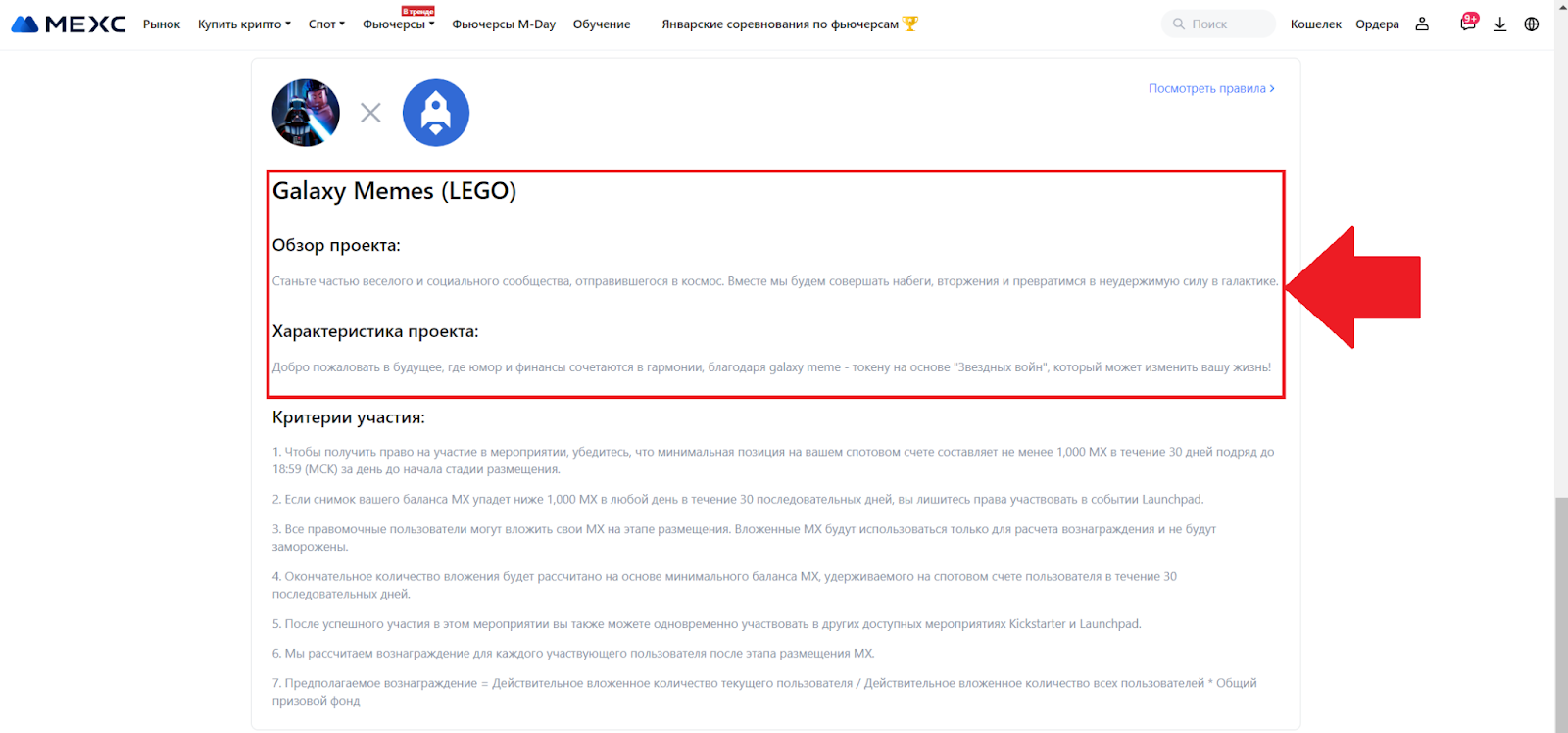Image resolution: width=1568 pixels, height=733 pixels.
Task: Open the user profile icon
Action: coord(1422,24)
